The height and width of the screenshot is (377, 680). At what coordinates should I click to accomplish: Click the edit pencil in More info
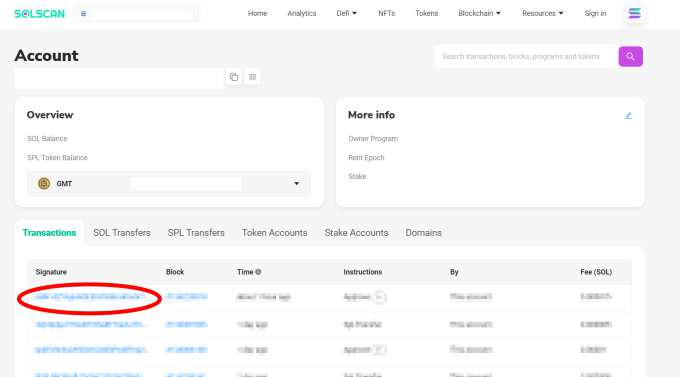pos(628,115)
